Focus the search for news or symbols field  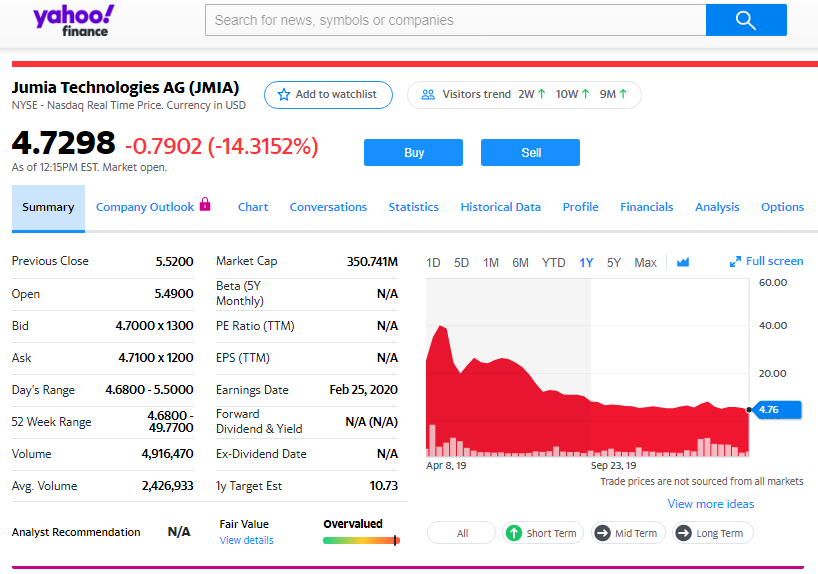(x=455, y=20)
